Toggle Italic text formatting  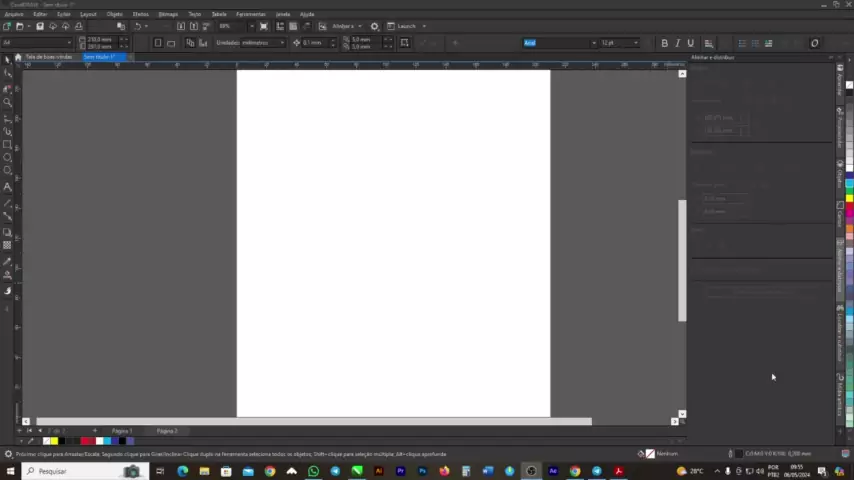tap(677, 43)
